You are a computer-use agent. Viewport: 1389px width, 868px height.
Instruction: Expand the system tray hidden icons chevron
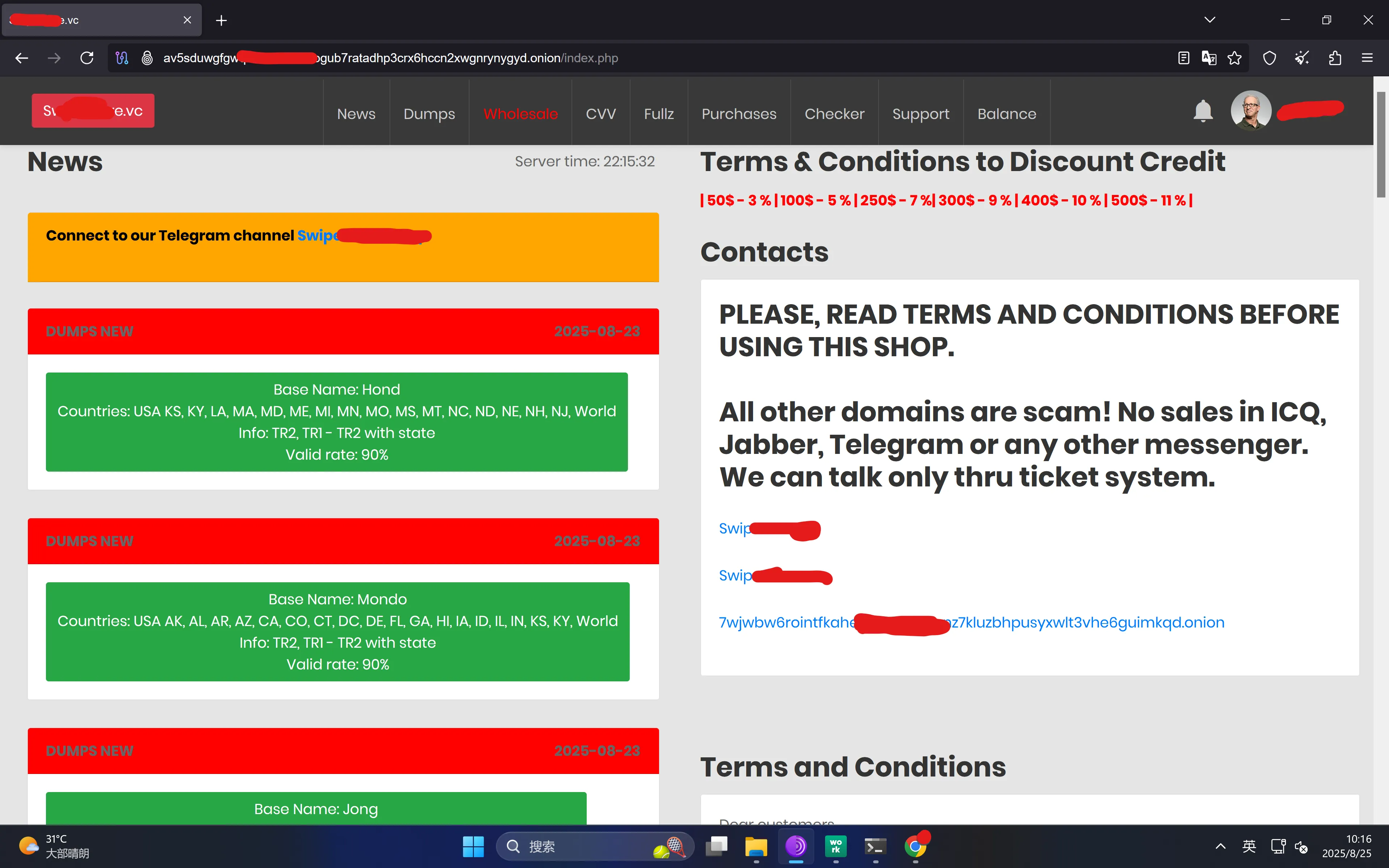(x=1221, y=846)
